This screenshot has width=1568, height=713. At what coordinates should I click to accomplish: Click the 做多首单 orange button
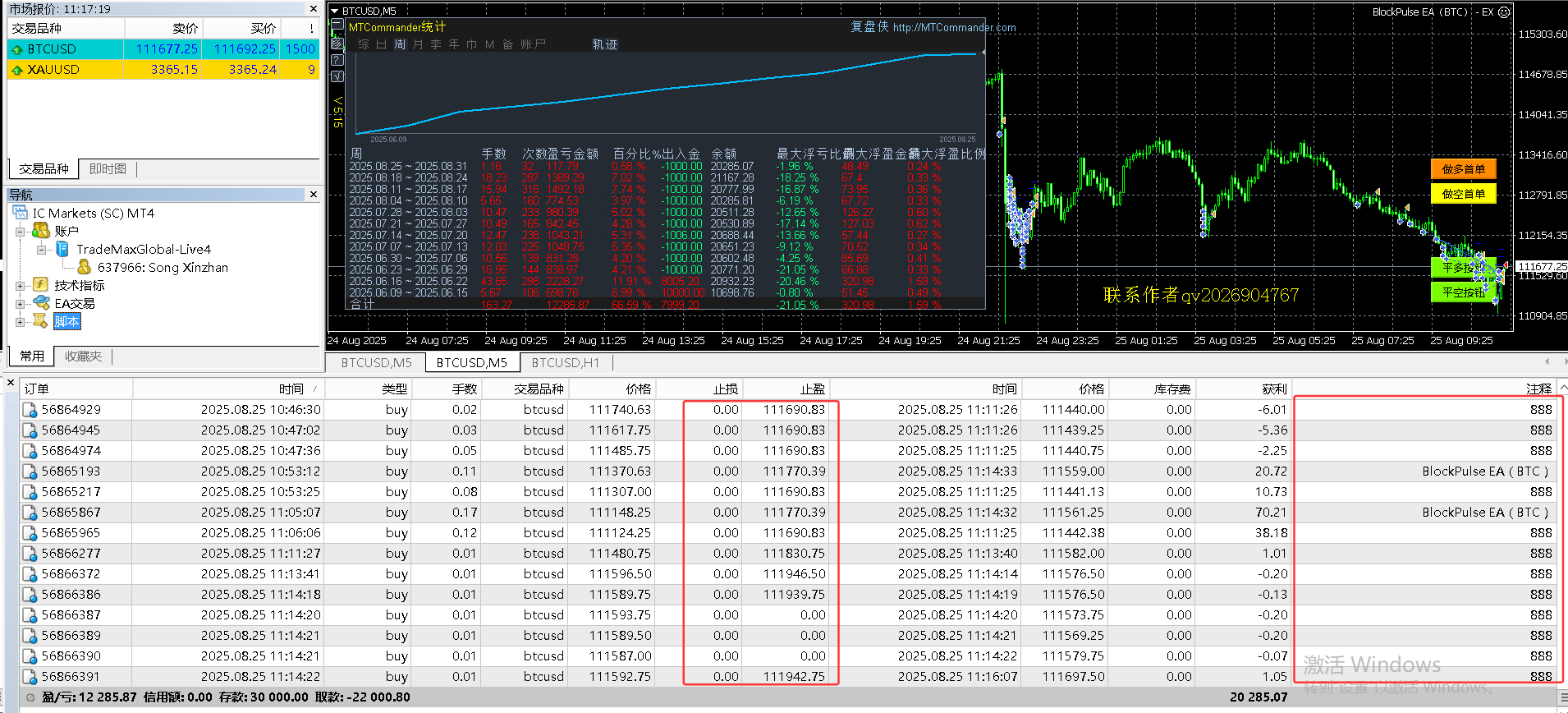click(x=1463, y=169)
